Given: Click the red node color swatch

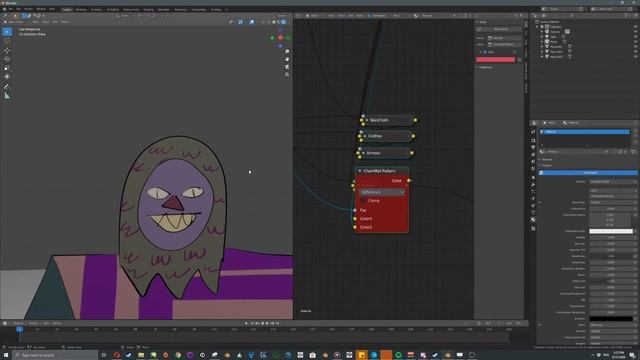Looking at the screenshot, I should pyautogui.click(x=496, y=60).
